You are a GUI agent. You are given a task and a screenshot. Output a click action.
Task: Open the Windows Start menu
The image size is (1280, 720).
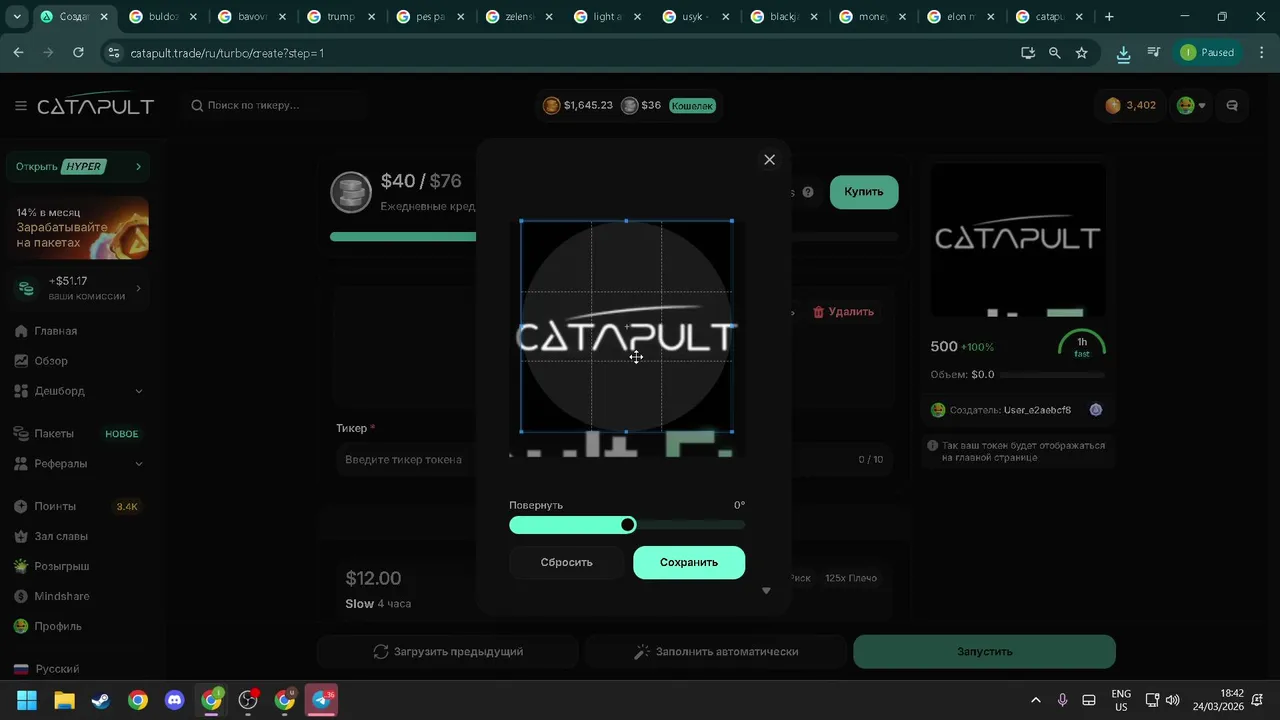pos(27,700)
